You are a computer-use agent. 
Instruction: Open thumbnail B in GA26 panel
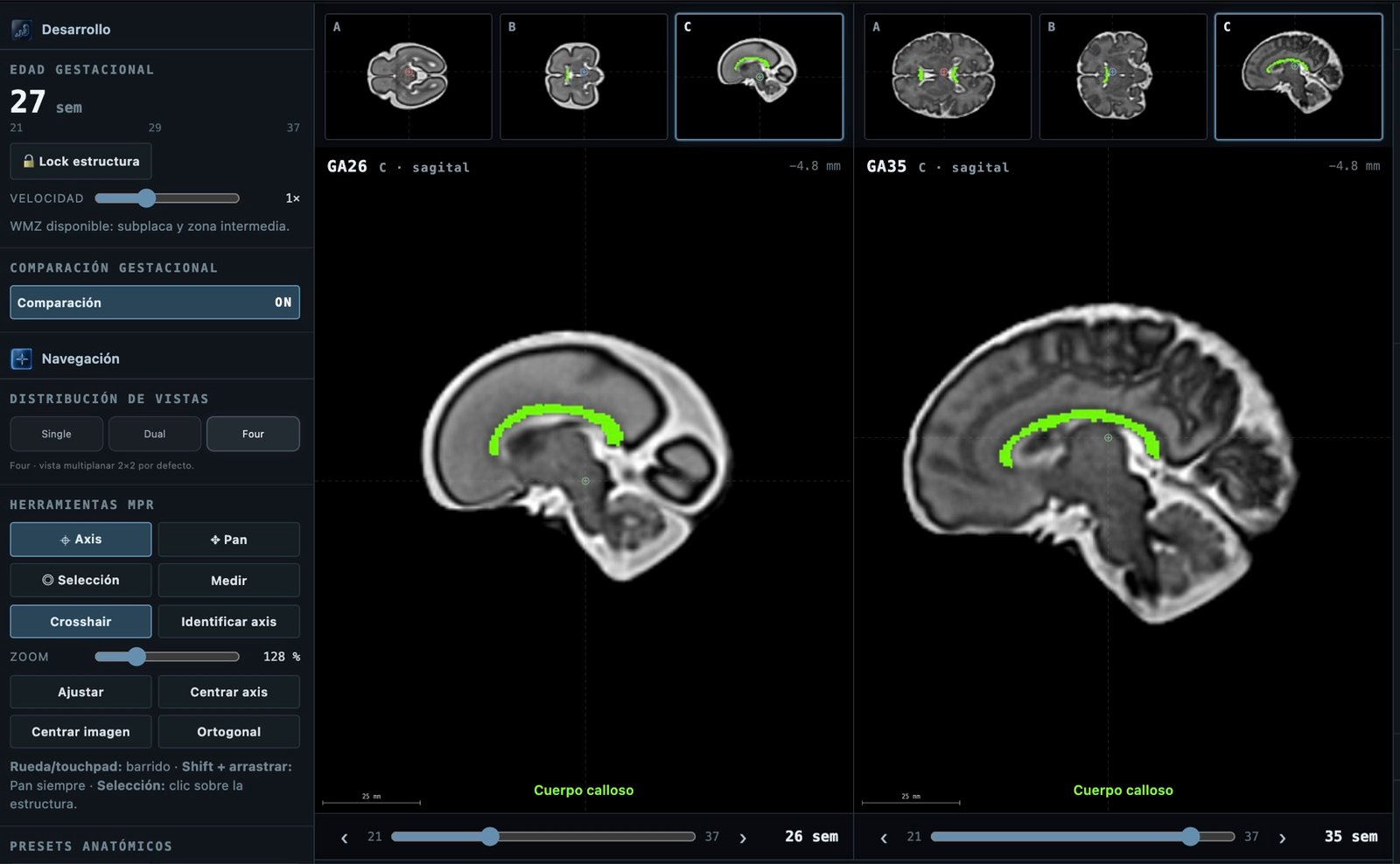pos(584,77)
